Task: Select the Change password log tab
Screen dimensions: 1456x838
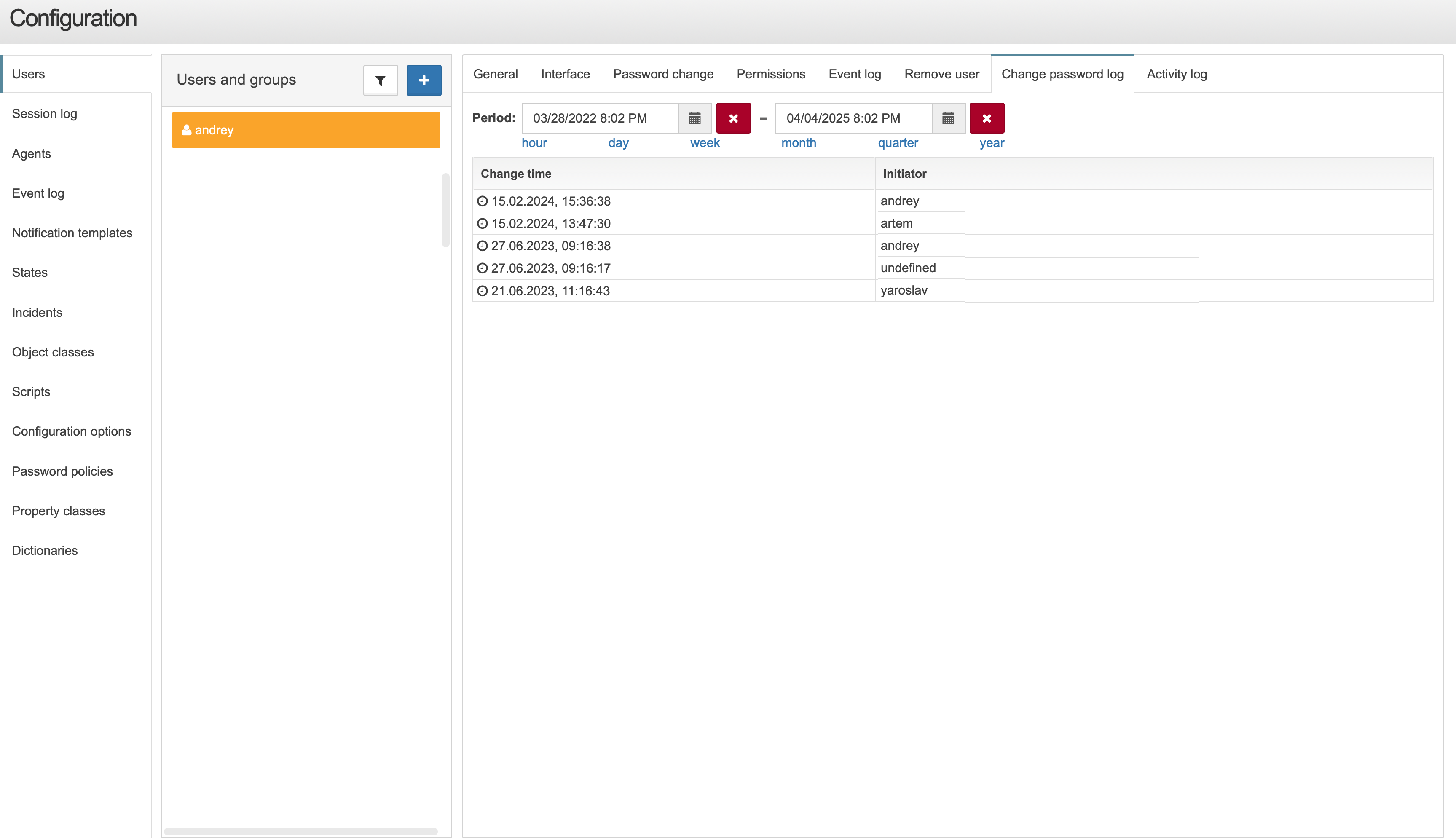Action: pyautogui.click(x=1062, y=74)
